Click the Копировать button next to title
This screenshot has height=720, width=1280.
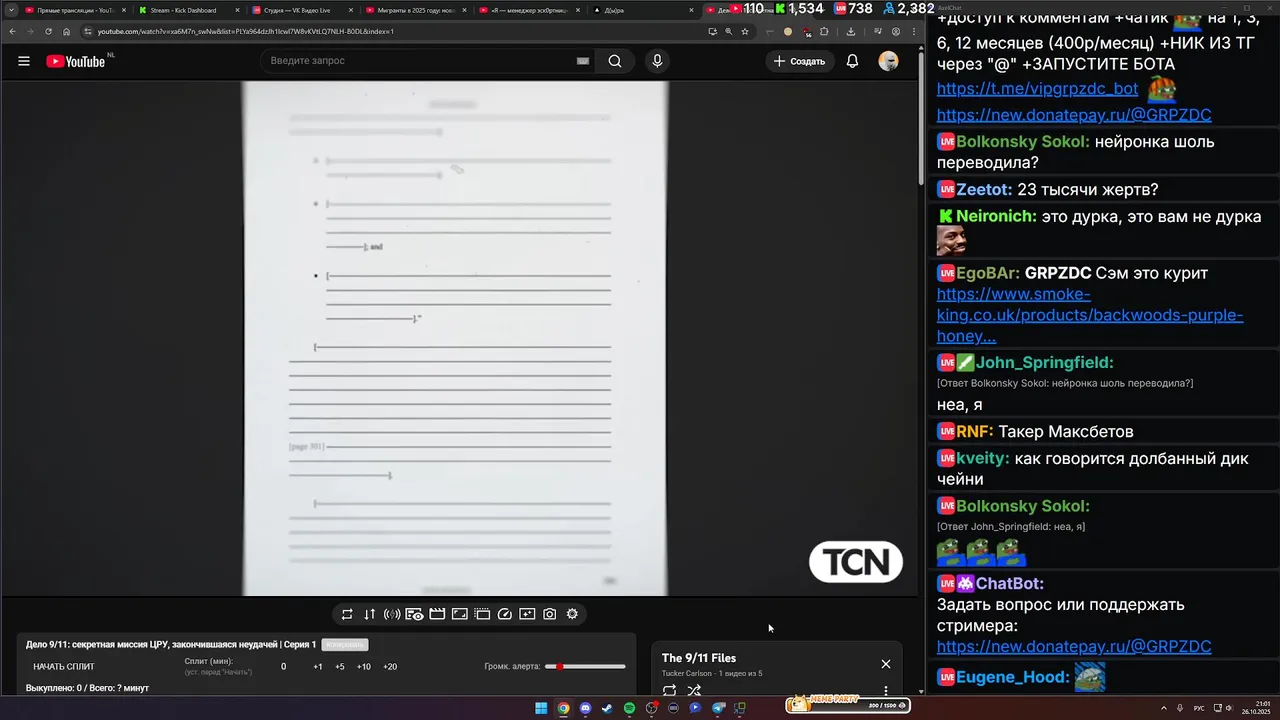coord(345,645)
